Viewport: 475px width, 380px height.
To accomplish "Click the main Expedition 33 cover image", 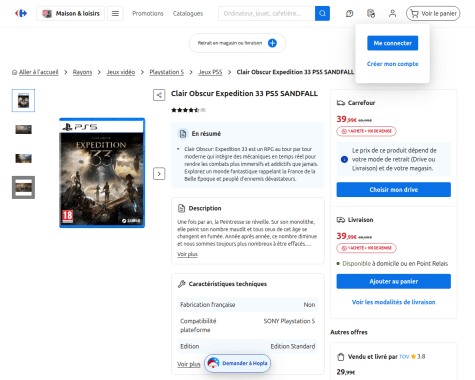I will 102,173.
